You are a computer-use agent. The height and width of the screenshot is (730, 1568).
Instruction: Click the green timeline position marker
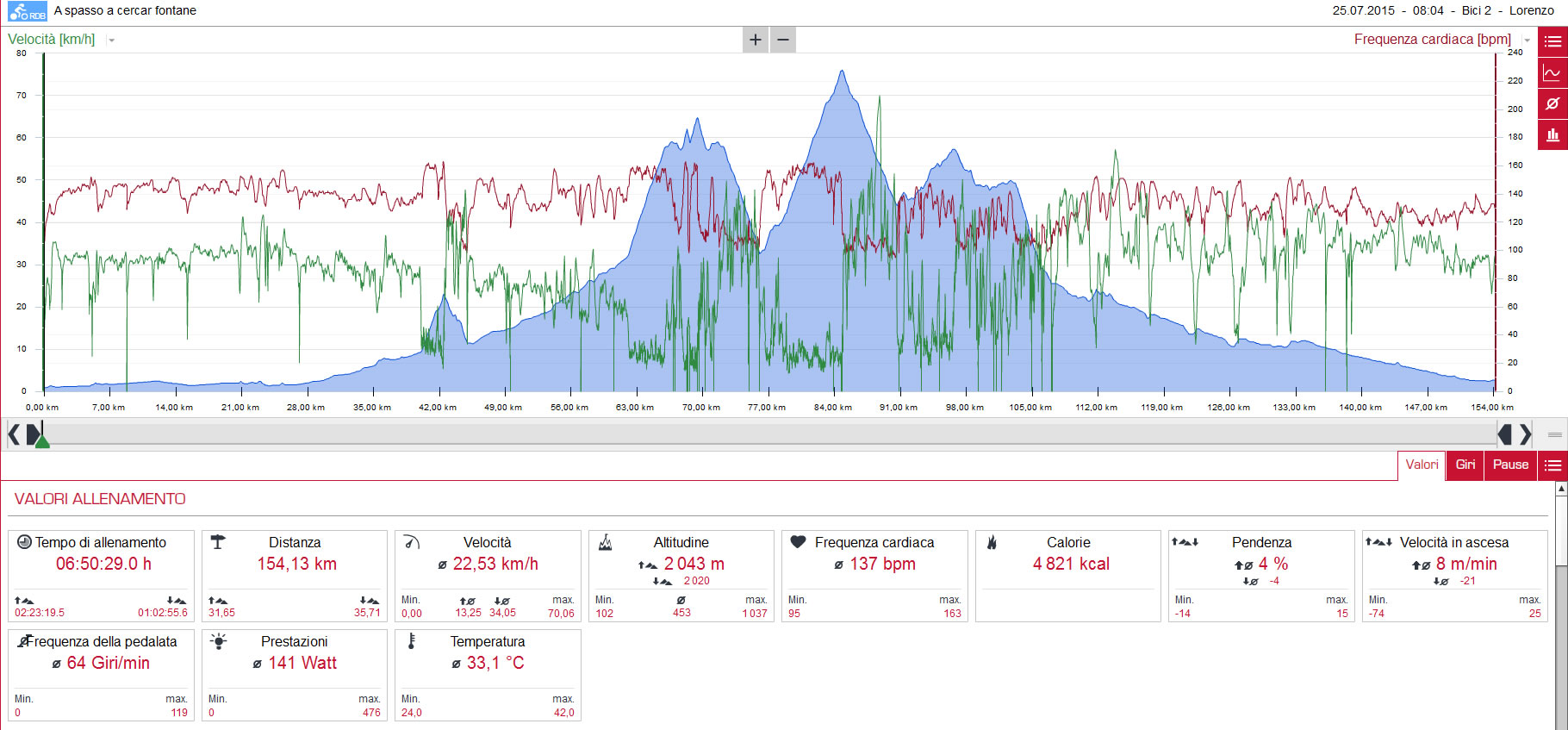point(41,441)
